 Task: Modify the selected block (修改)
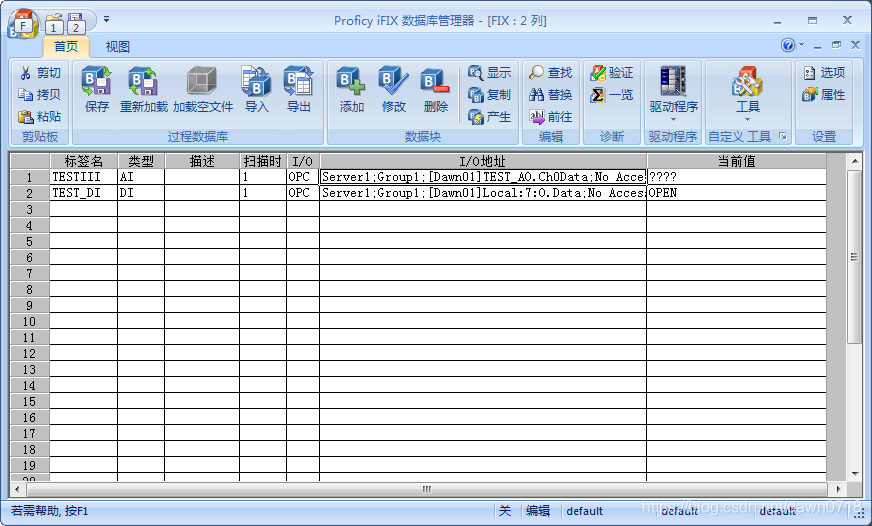pos(394,90)
